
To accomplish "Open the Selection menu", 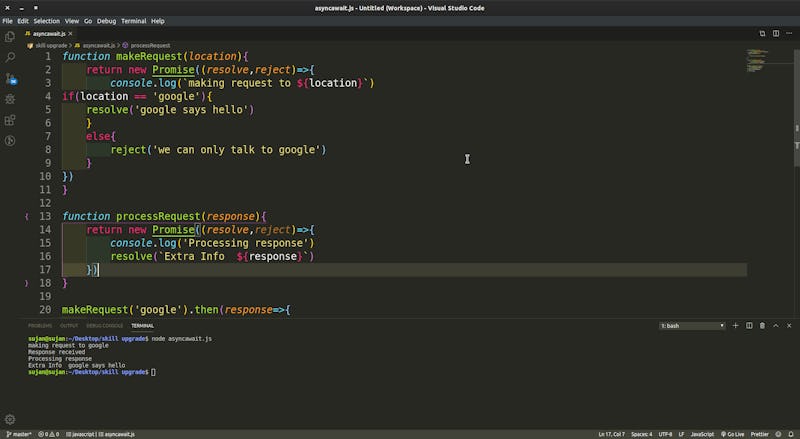I will (46, 20).
